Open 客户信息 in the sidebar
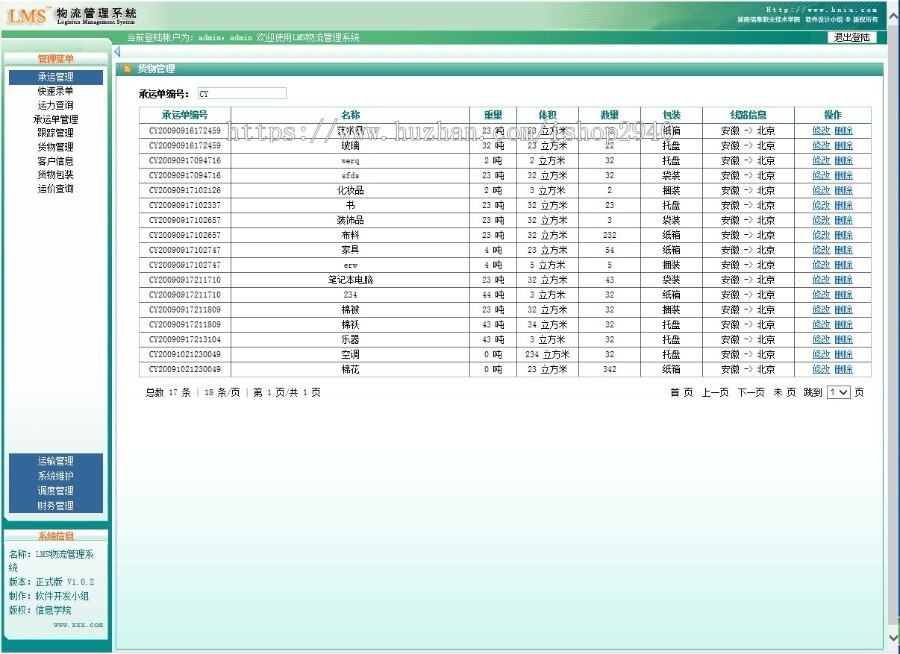Image resolution: width=900 pixels, height=654 pixels. click(x=56, y=161)
